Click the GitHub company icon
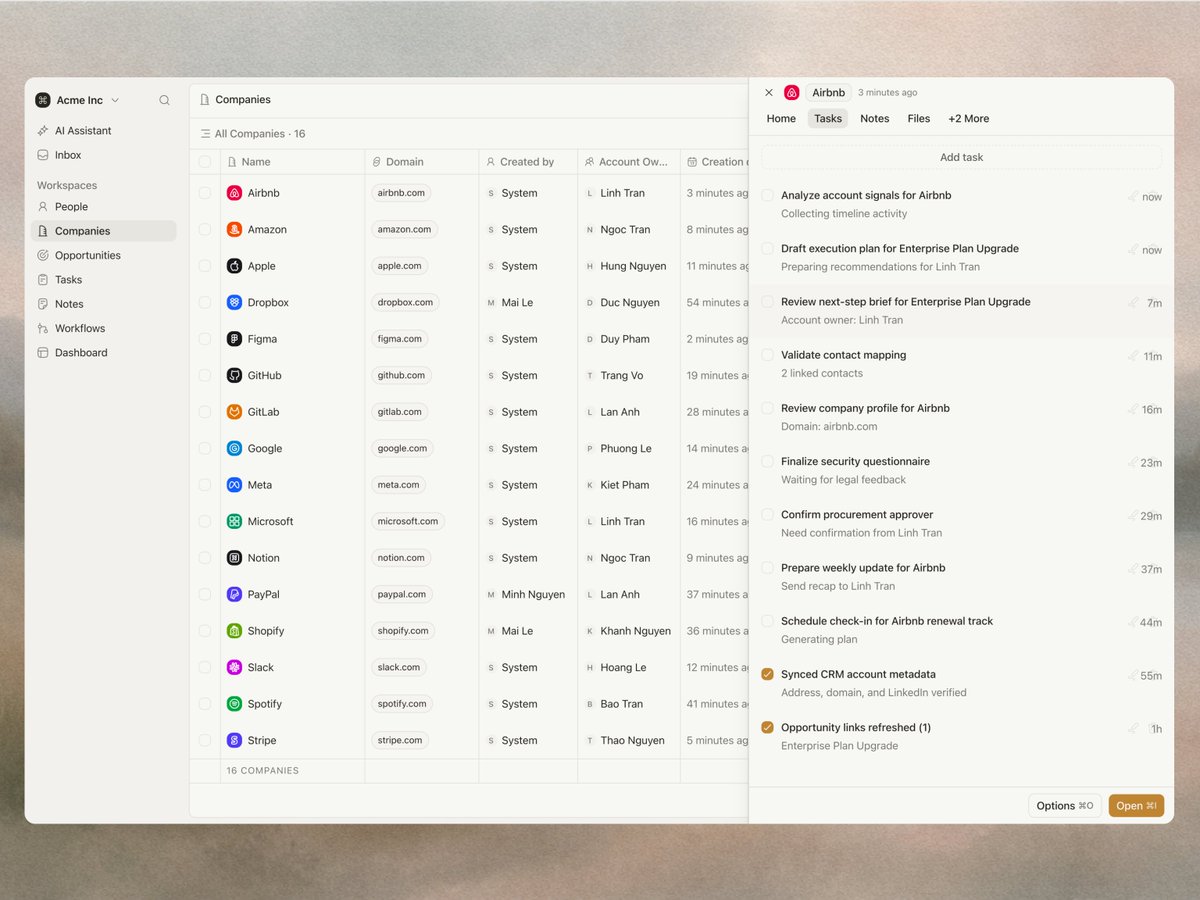The image size is (1200, 900). [234, 376]
